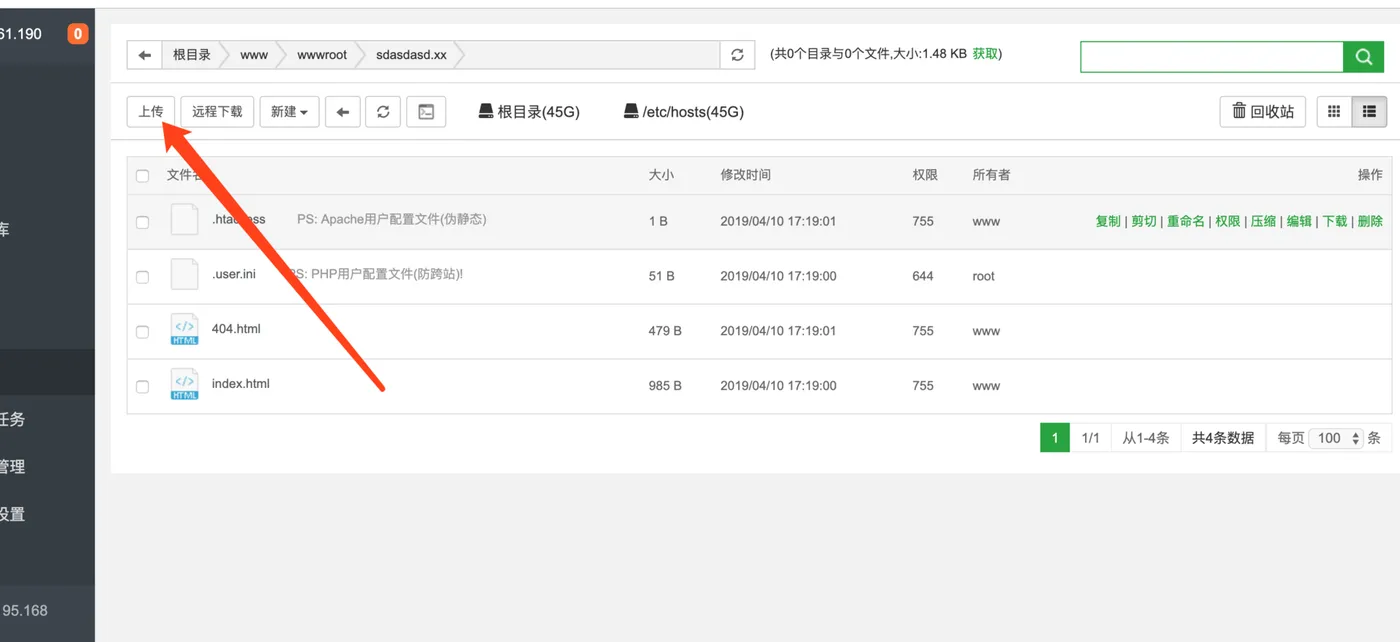The image size is (1400, 642).
Task: Click the .user.ini blank file icon
Action: coord(184,275)
